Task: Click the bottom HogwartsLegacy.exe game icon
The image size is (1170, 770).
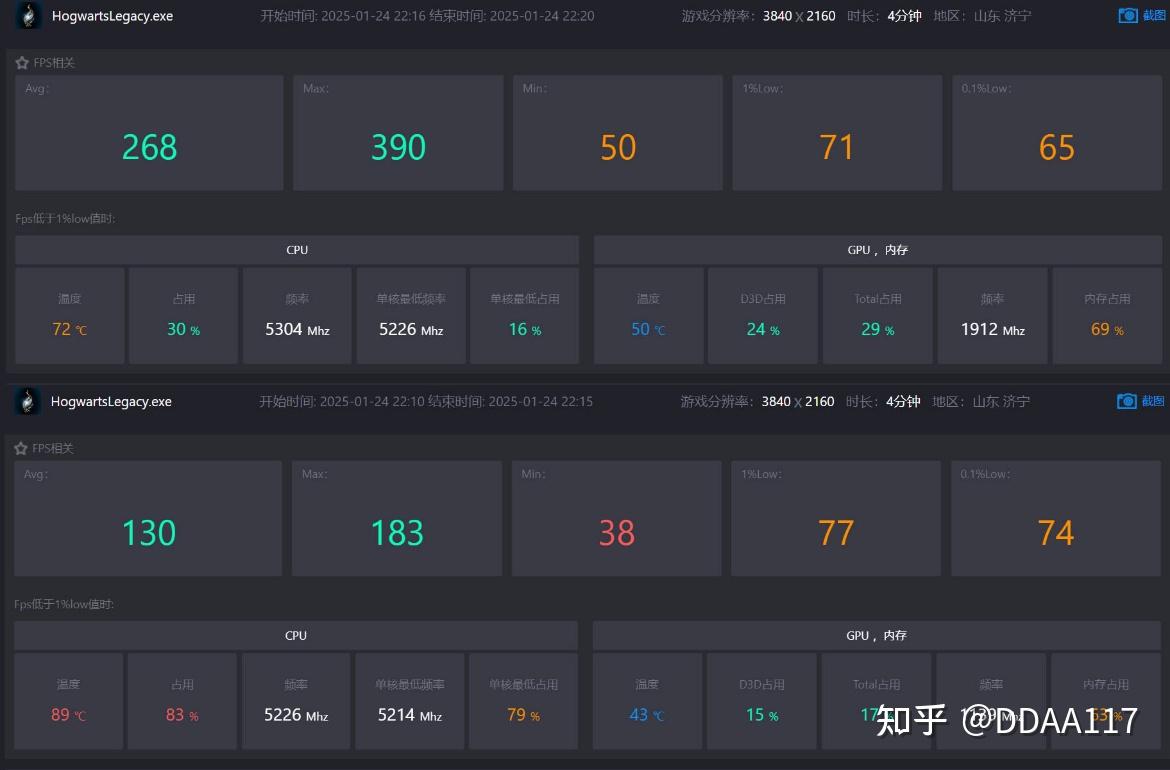Action: (x=28, y=401)
